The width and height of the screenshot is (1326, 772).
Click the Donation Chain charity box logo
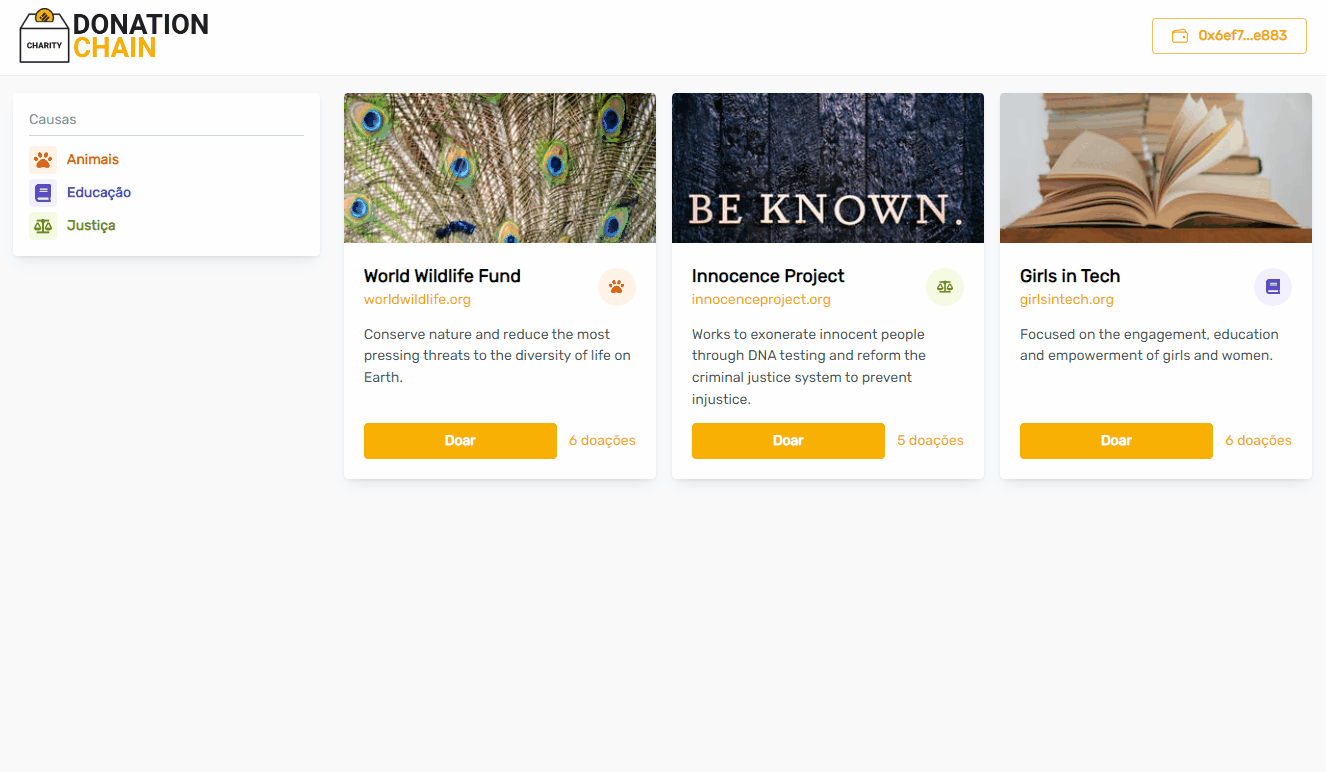point(45,36)
